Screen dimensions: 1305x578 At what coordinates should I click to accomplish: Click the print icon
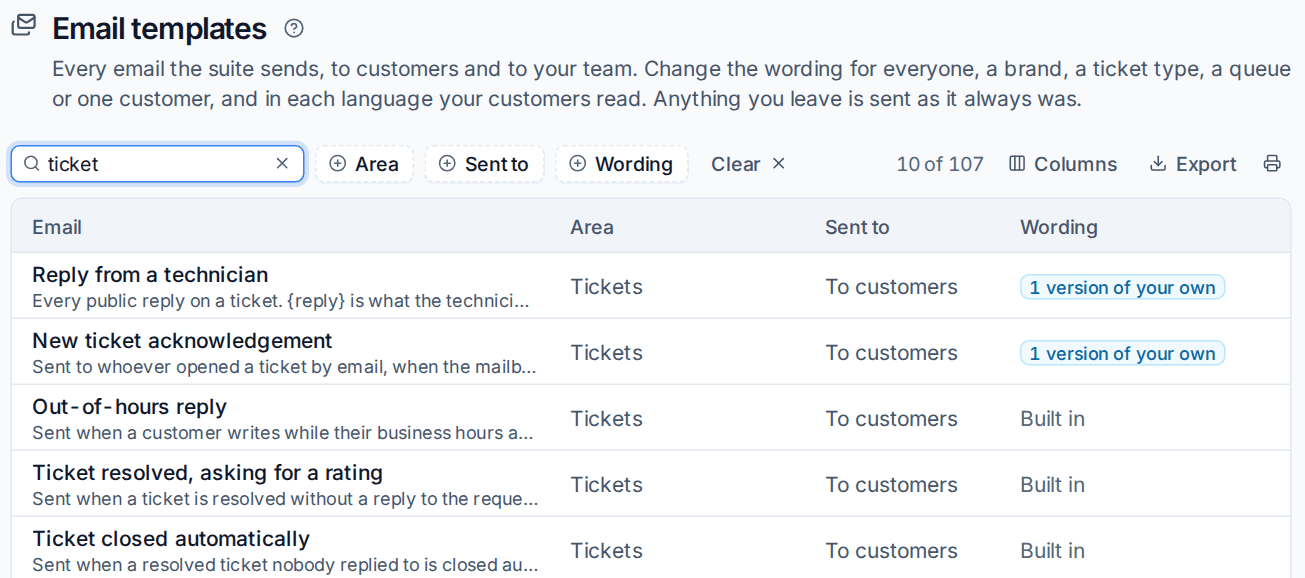[x=1272, y=164]
